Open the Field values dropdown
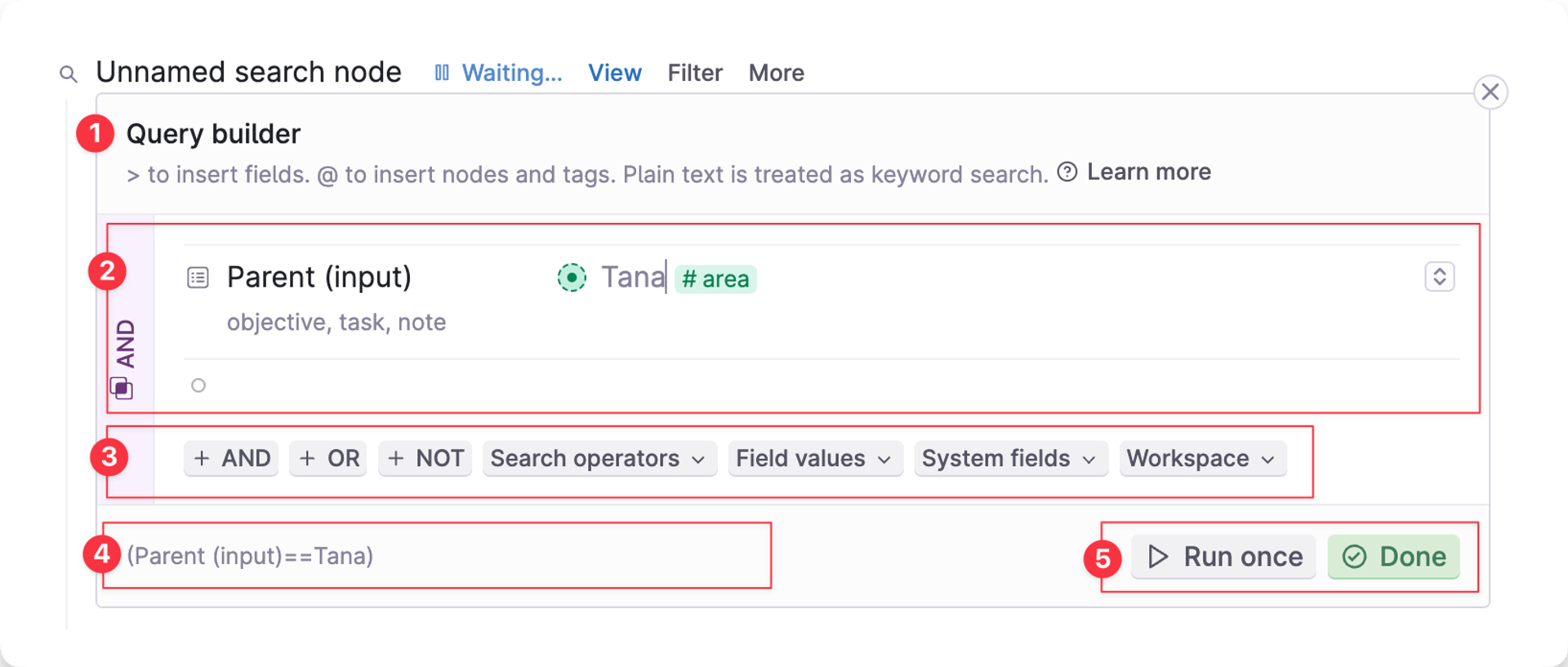 point(813,459)
